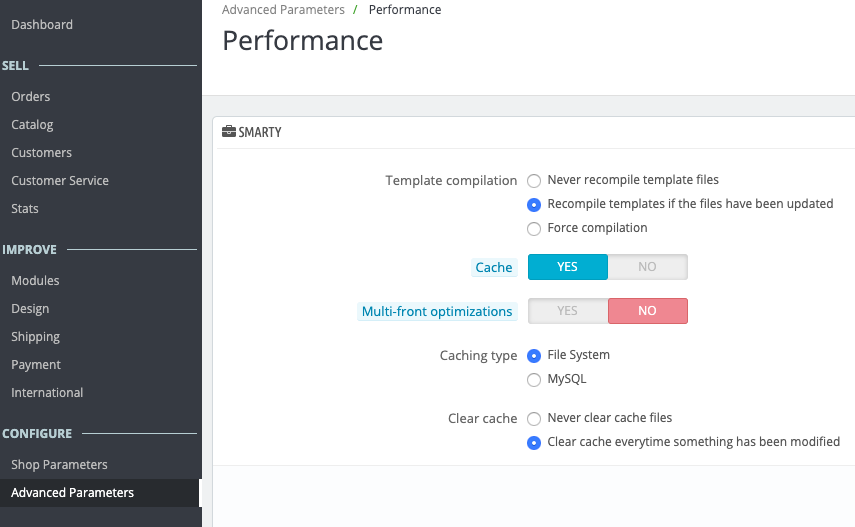Viewport: 855px width, 527px height.
Task: Navigate to Shop Parameters
Action: (x=59, y=465)
